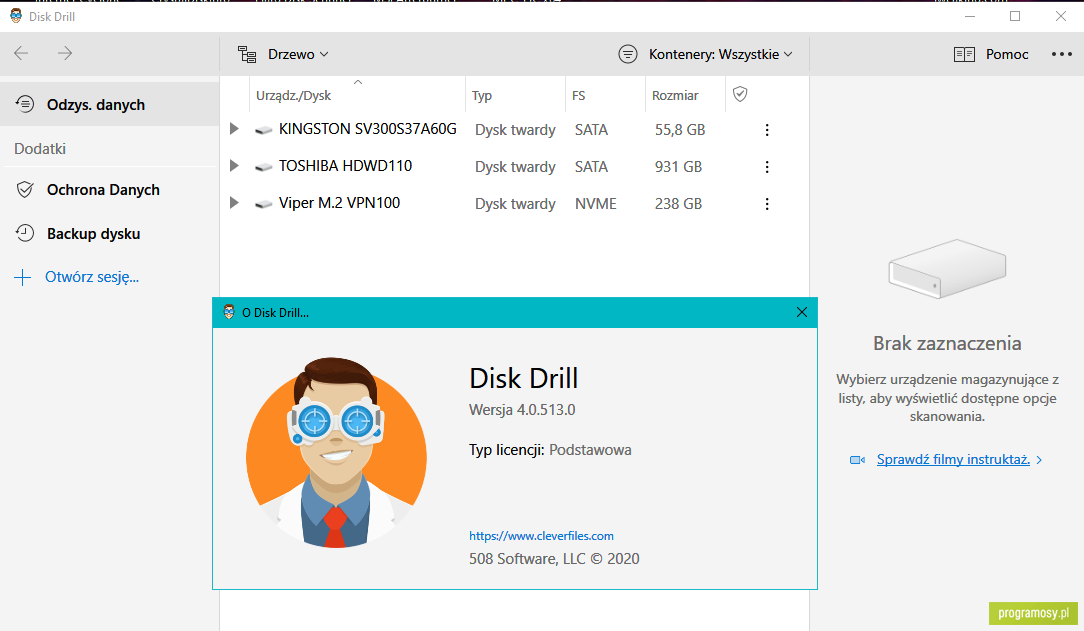
Task: Select the Viper M.2 VPN100 row
Action: [514, 203]
